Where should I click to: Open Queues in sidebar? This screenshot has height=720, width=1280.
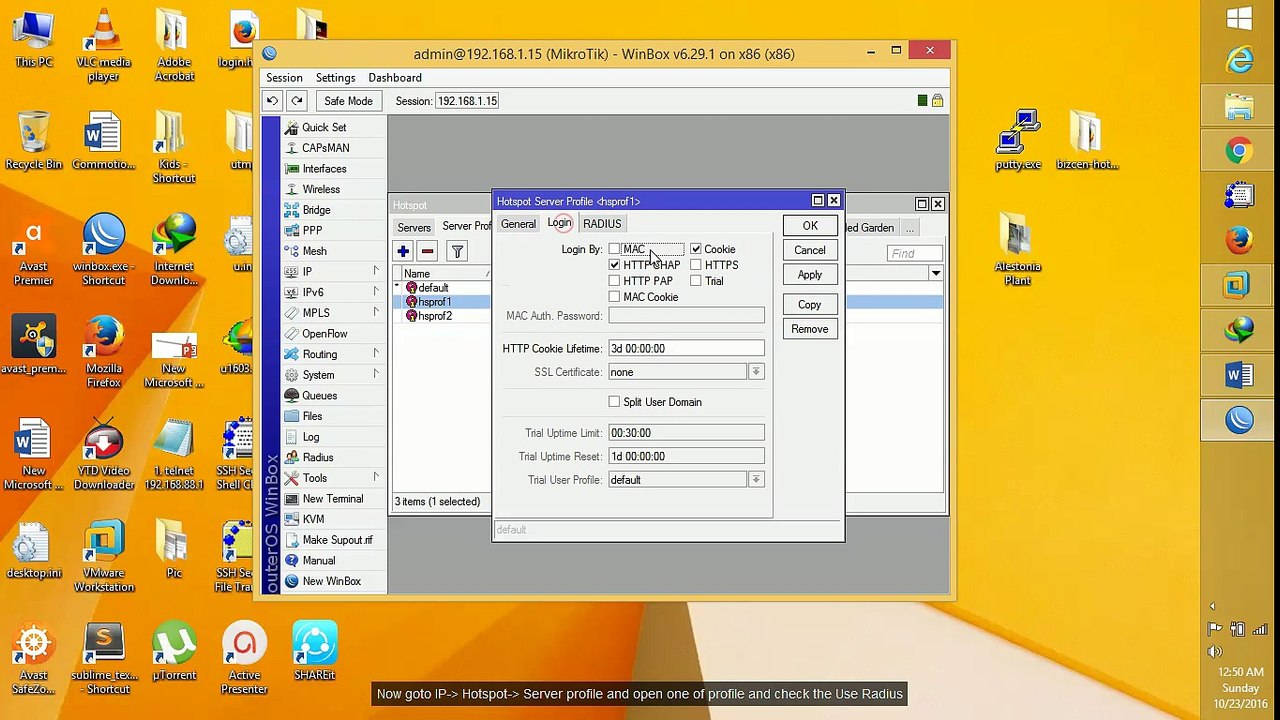tap(320, 395)
